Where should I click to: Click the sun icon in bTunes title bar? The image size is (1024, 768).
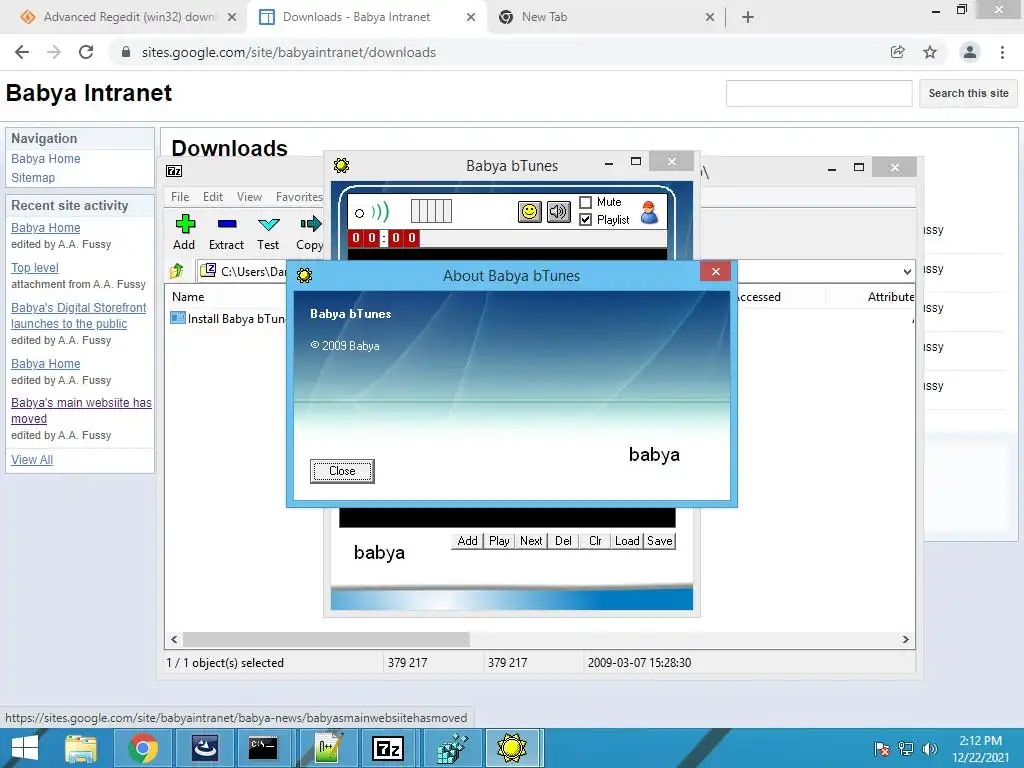(x=342, y=165)
